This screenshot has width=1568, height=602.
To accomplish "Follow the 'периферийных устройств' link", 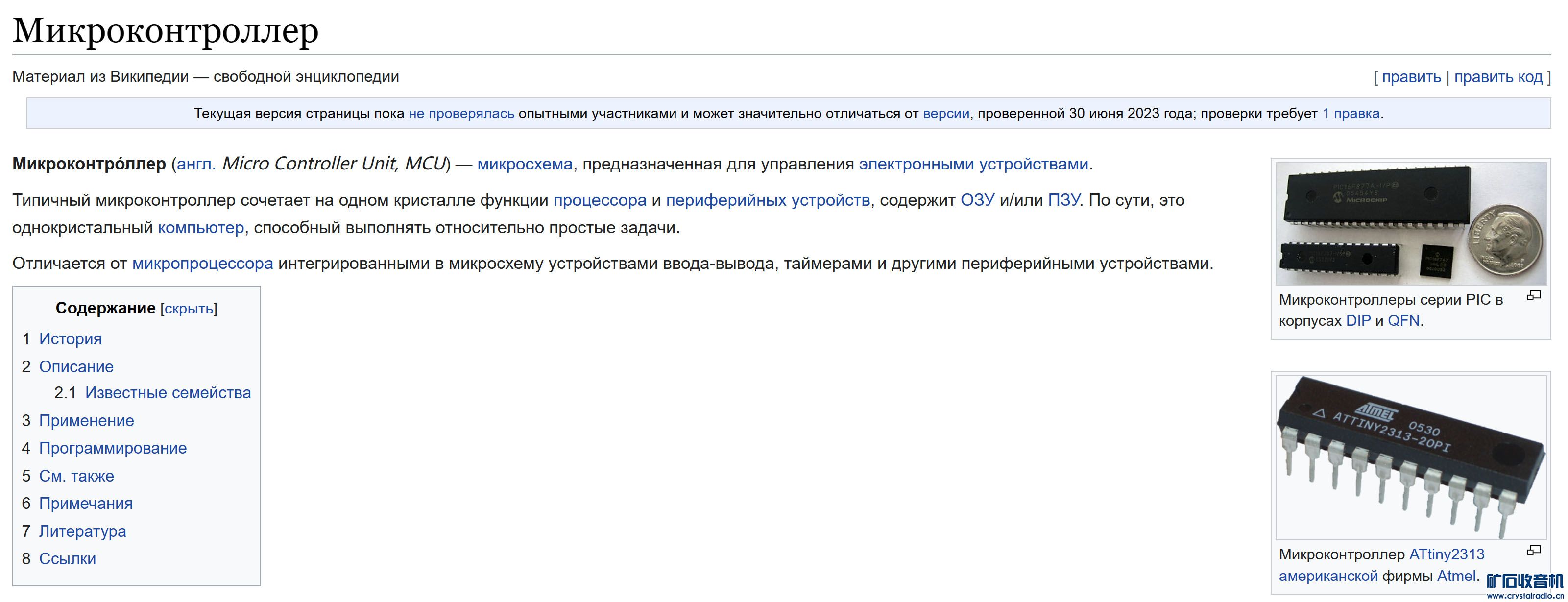I will [768, 200].
